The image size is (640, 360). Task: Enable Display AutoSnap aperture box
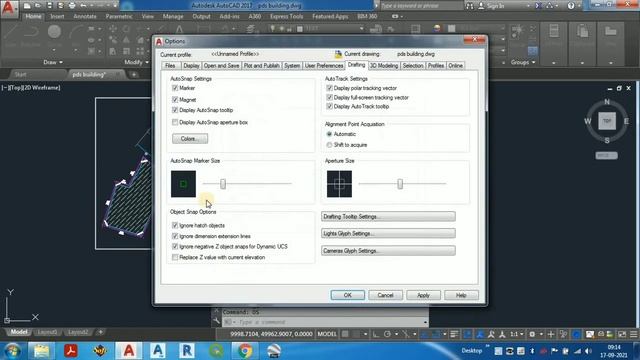(x=175, y=122)
